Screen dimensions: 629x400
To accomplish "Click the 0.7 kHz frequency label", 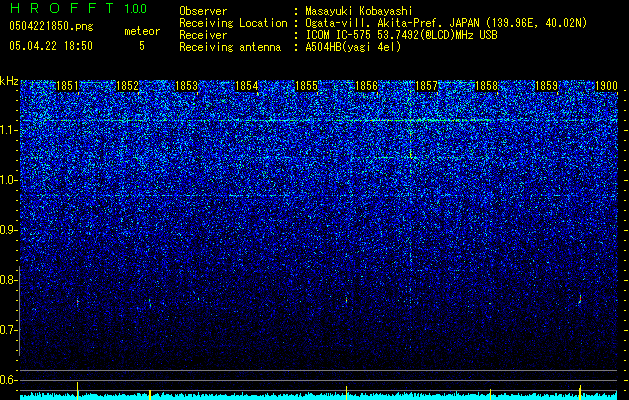I will (x=8, y=330).
